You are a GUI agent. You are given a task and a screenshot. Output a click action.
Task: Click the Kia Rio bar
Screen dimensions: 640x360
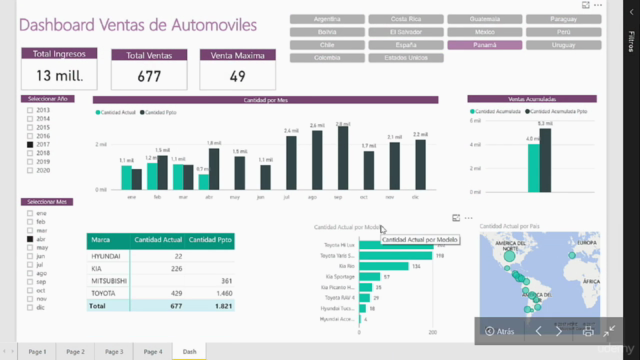(x=384, y=266)
